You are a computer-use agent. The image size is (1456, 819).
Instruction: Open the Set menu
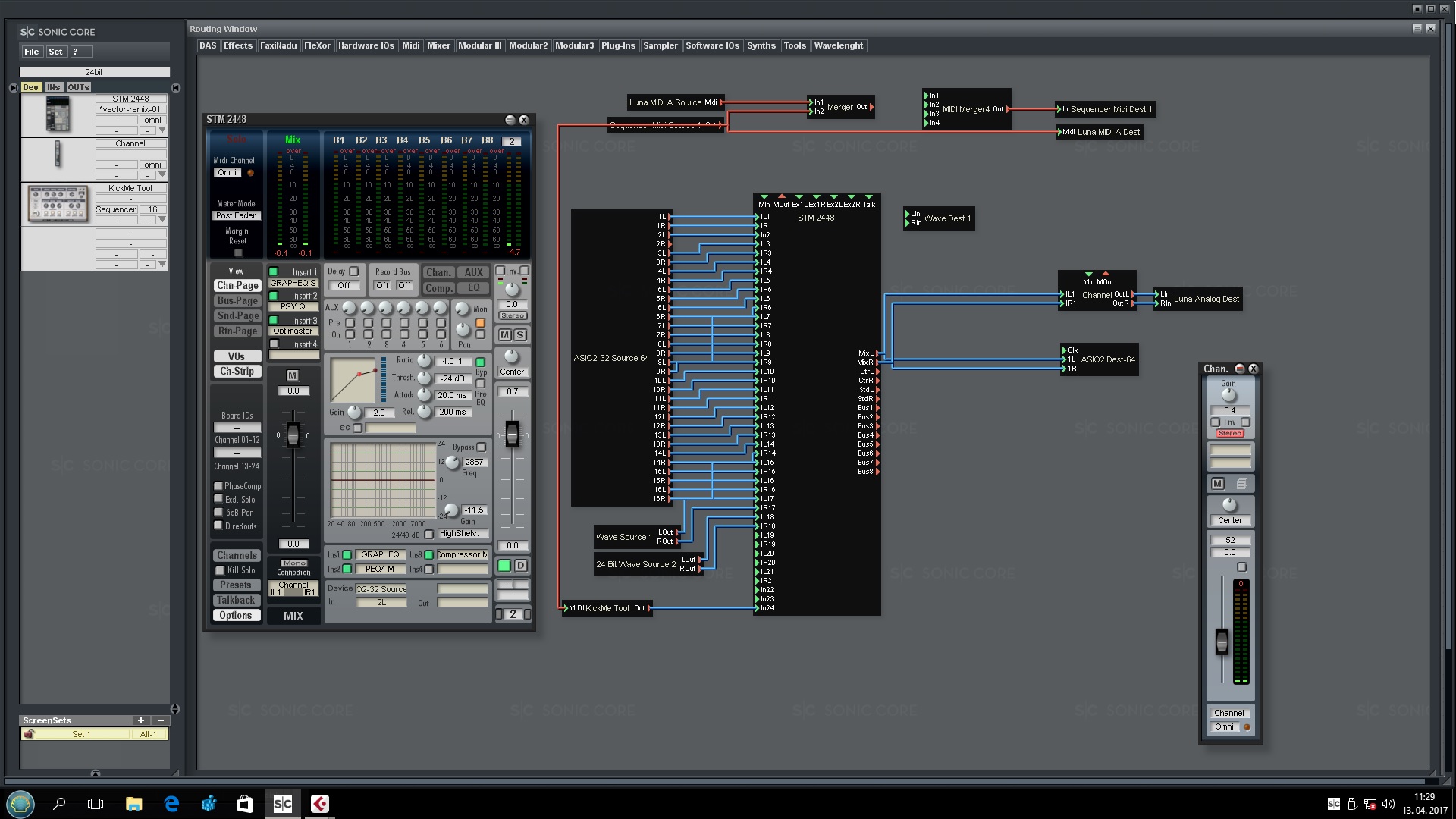(x=55, y=52)
